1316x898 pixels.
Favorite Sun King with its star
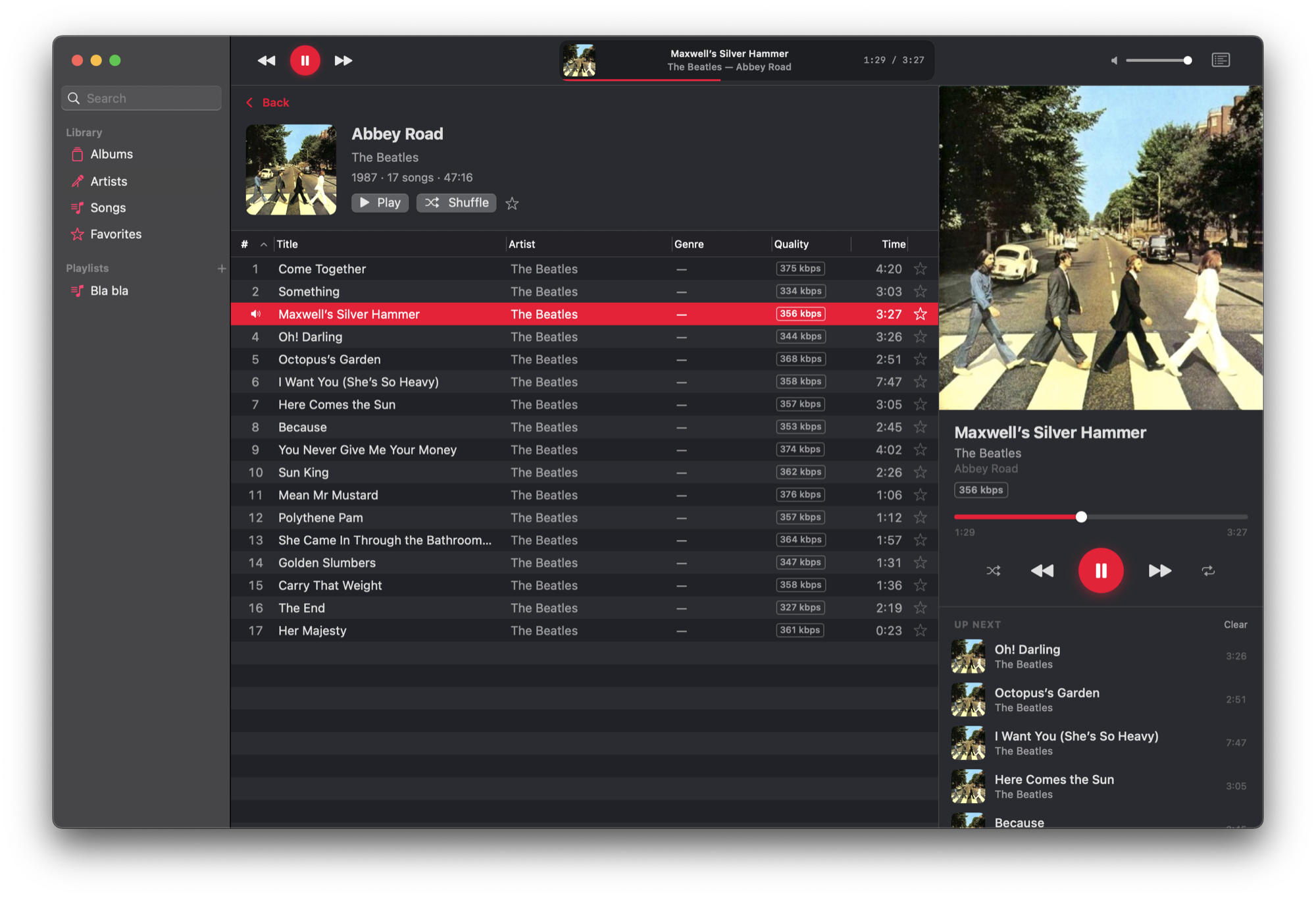pyautogui.click(x=921, y=472)
